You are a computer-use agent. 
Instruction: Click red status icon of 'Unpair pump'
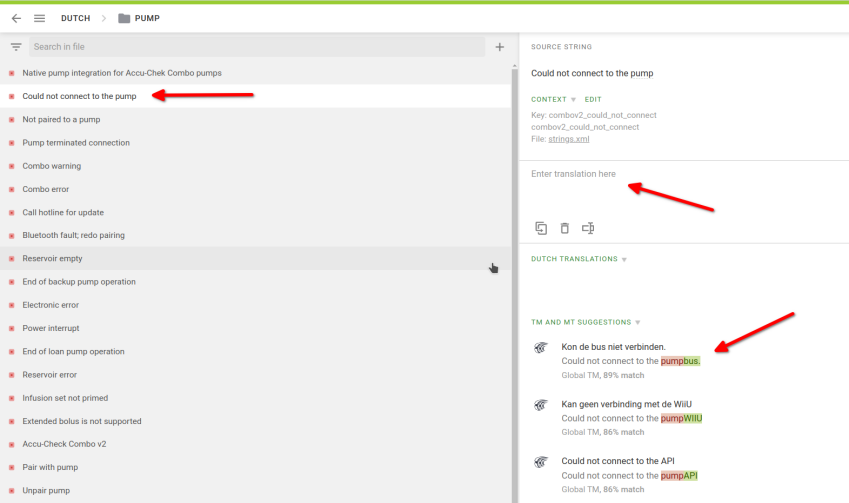coord(11,491)
